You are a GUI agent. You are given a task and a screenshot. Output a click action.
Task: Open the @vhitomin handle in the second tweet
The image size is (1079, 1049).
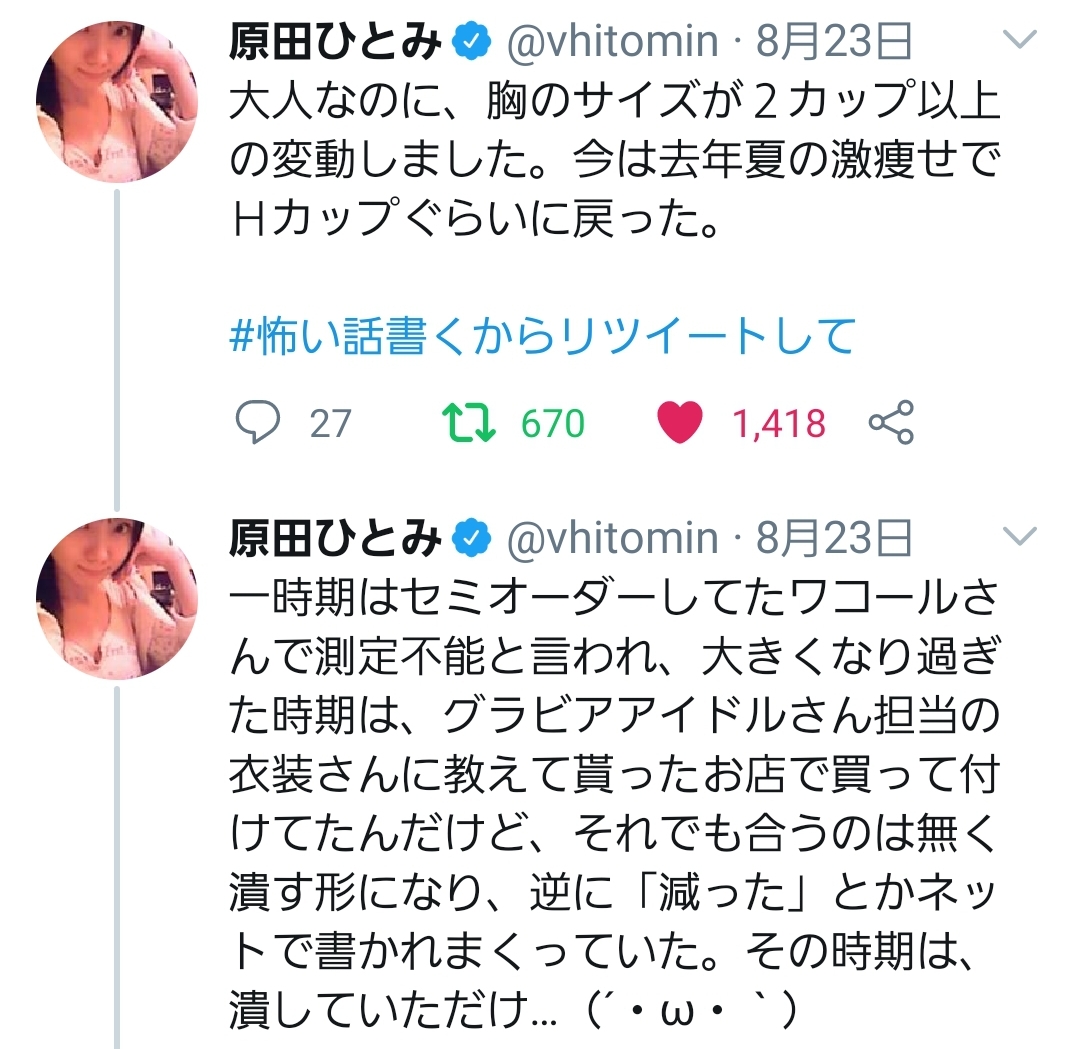click(612, 539)
